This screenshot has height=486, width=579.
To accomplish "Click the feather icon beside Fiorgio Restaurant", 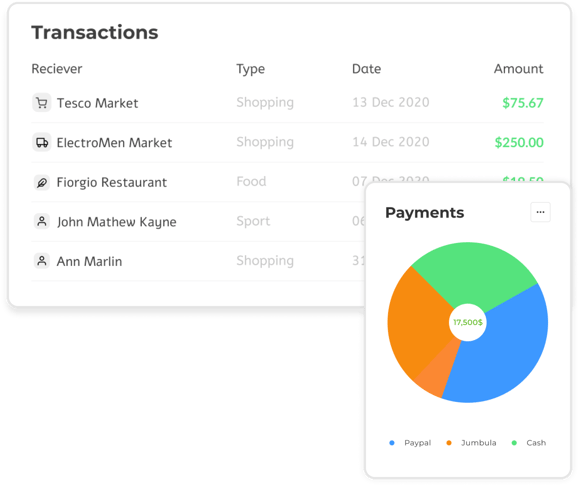I will 42,182.
